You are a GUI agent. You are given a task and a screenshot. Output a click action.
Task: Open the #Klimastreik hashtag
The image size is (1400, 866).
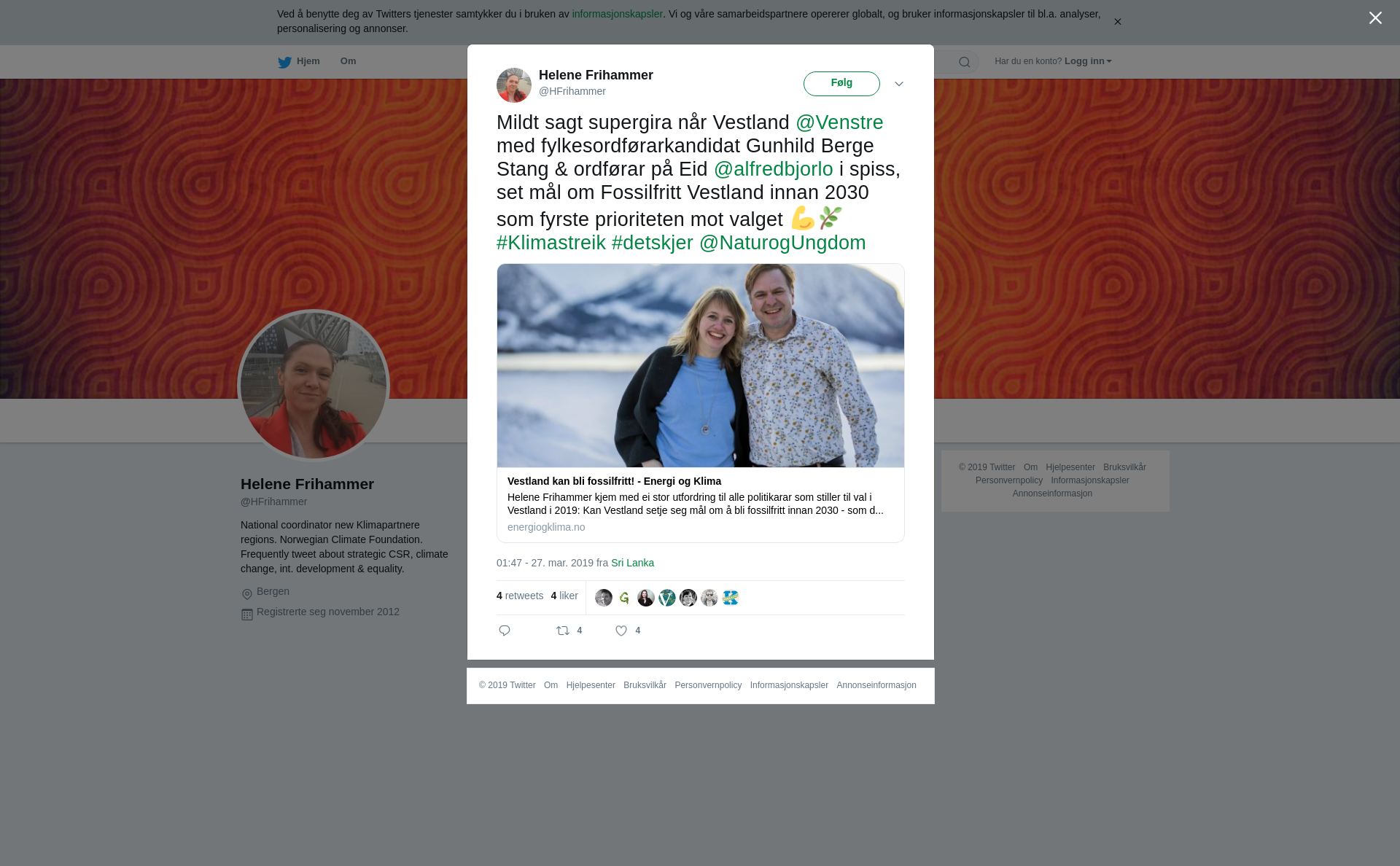(x=551, y=243)
